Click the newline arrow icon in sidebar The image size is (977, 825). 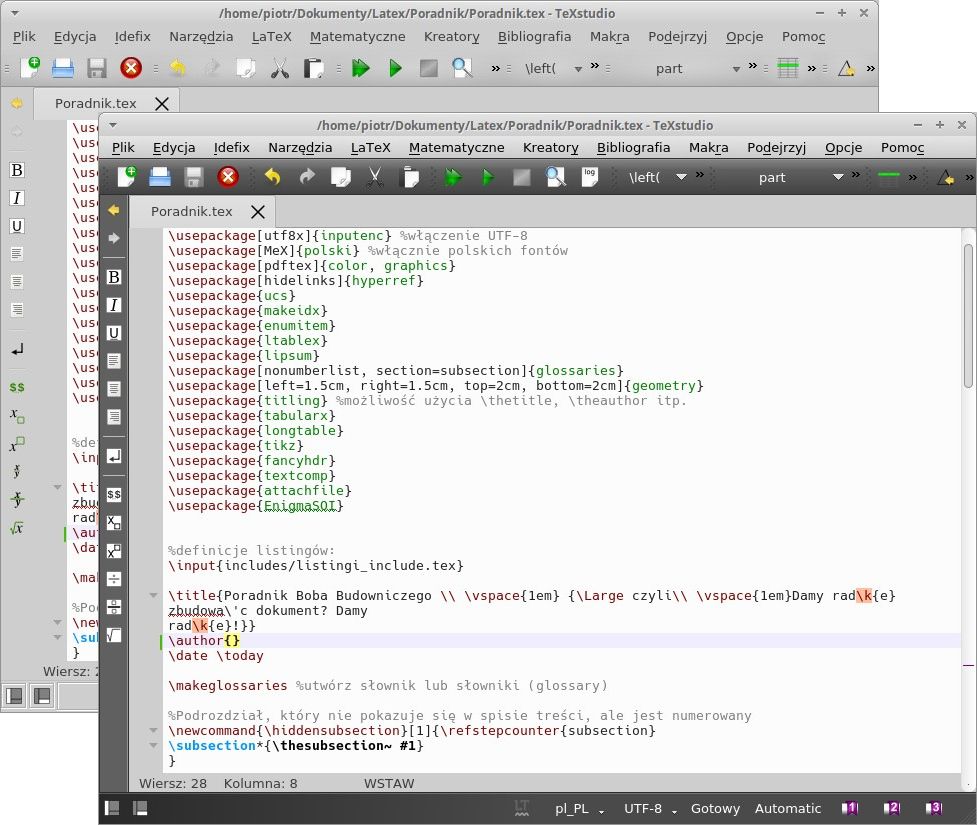[114, 456]
